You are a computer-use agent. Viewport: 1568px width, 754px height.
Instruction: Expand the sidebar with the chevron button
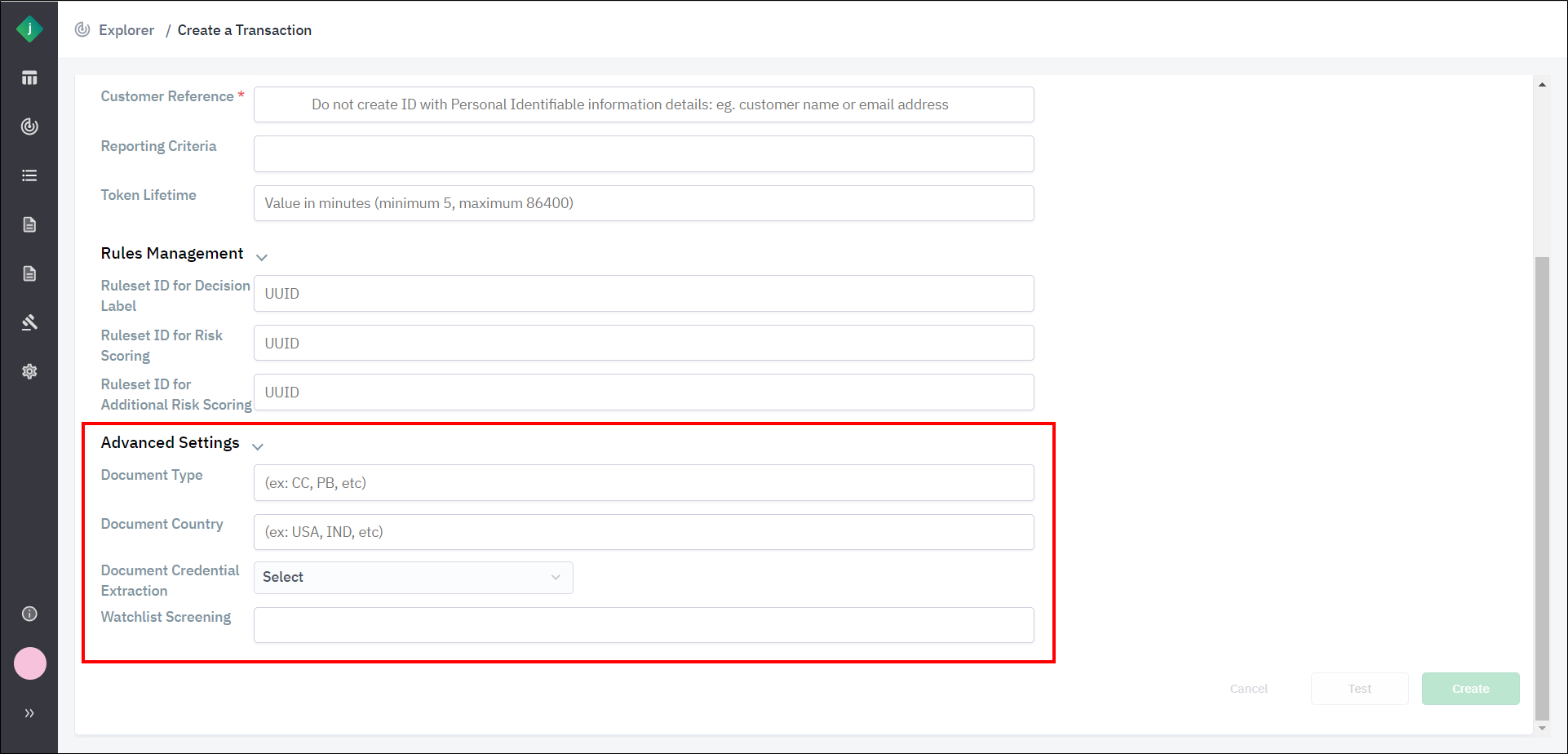coord(29,712)
